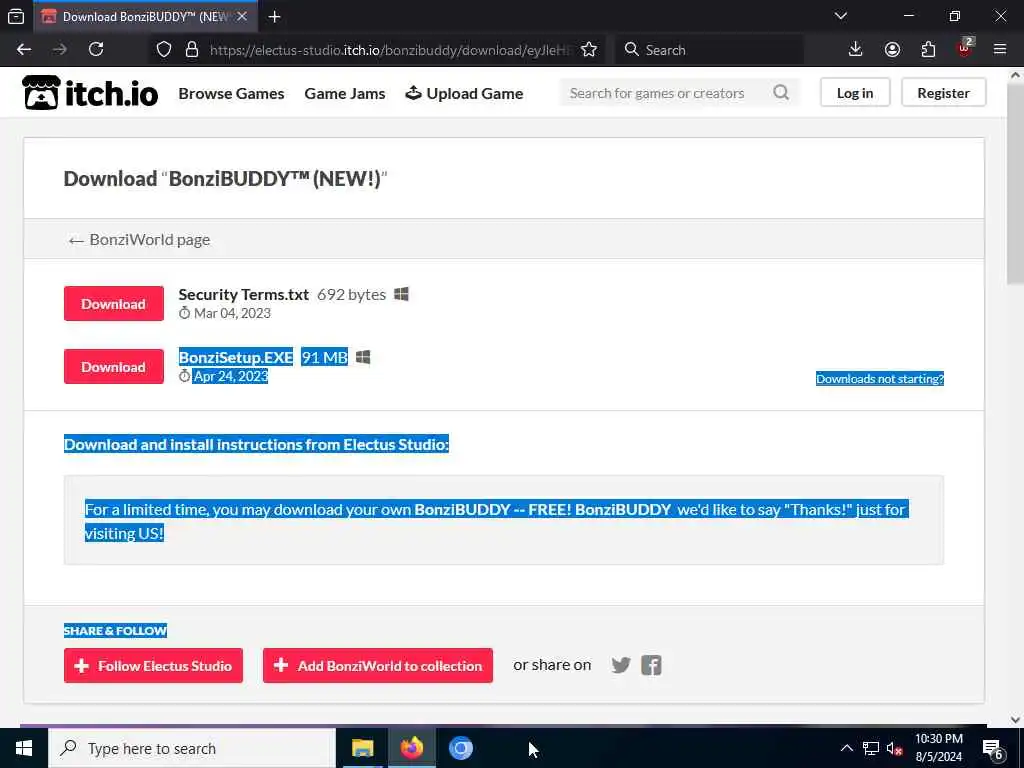Screen dimensions: 1024x768
Task: Click the 'Apr 24, 2023' date text
Action: [x=231, y=376]
